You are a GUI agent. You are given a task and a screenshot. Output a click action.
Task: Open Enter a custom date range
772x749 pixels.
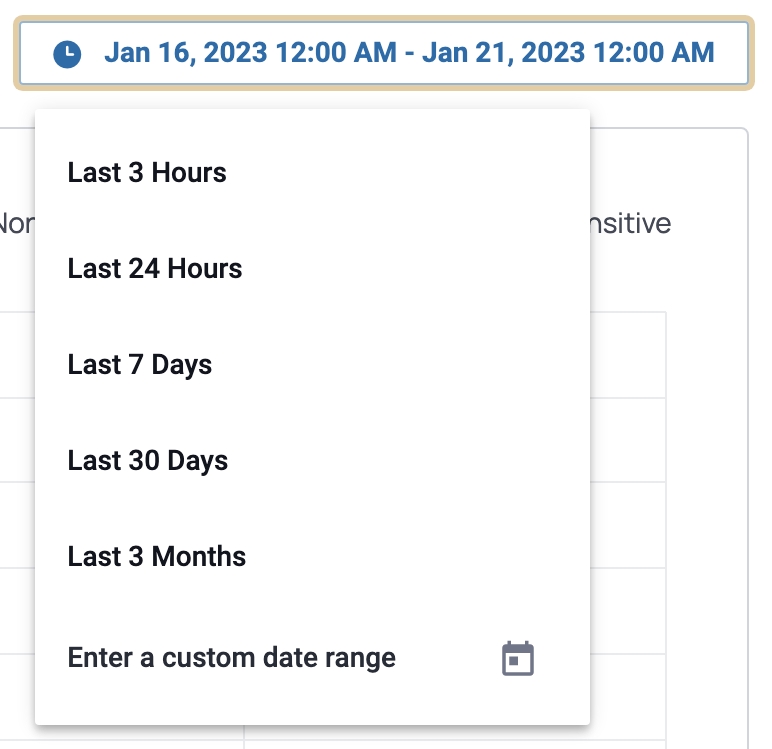click(232, 658)
